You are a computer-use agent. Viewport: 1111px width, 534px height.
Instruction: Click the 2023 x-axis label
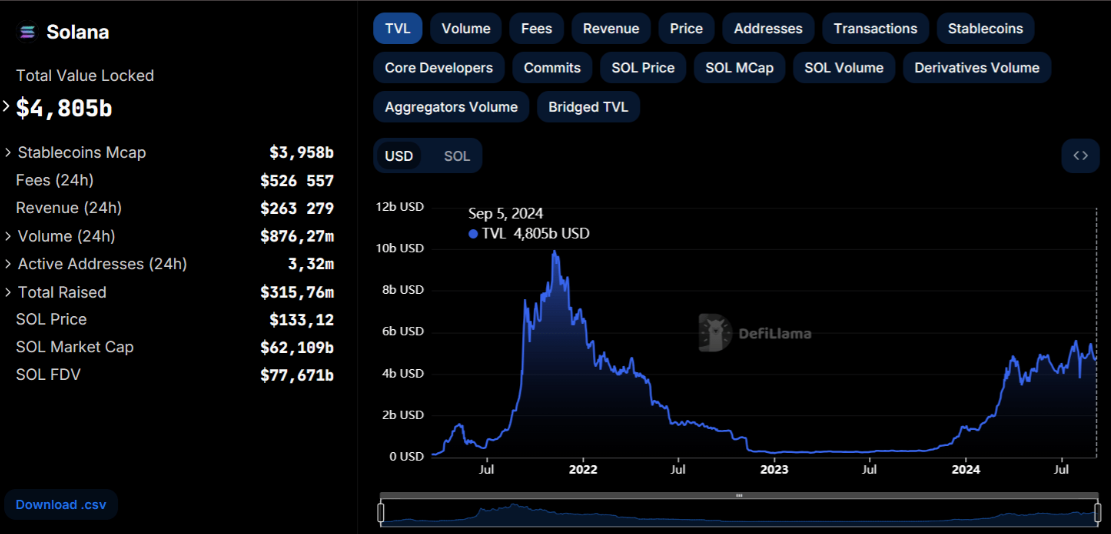774,469
